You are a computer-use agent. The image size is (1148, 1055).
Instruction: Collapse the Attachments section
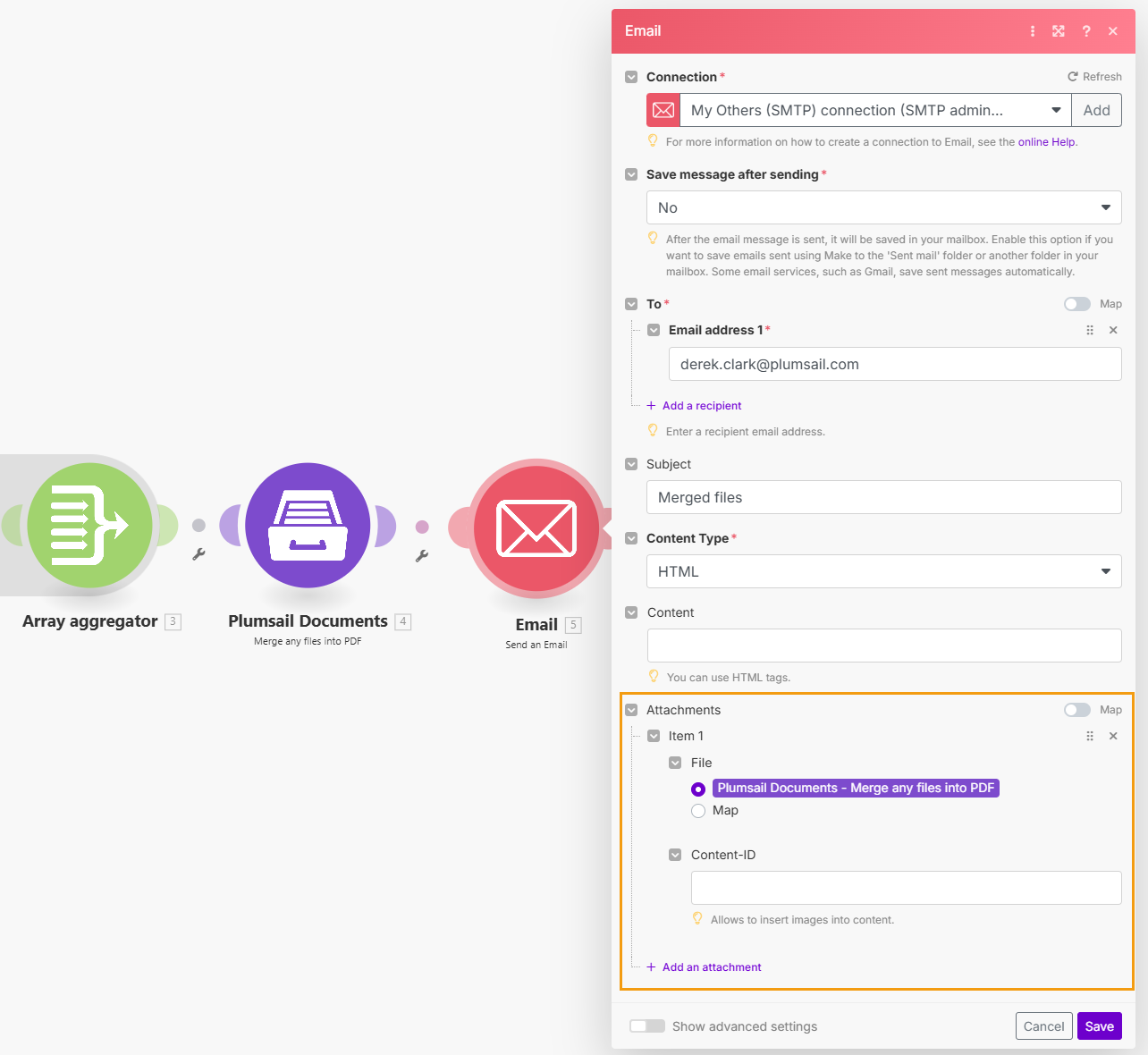(x=631, y=710)
